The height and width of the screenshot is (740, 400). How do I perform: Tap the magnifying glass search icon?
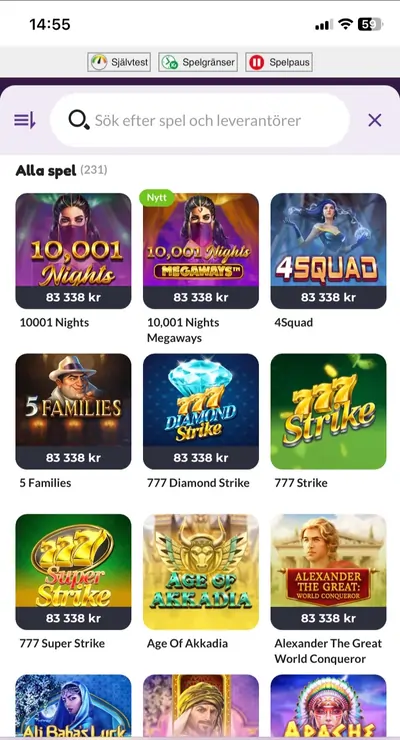78,120
